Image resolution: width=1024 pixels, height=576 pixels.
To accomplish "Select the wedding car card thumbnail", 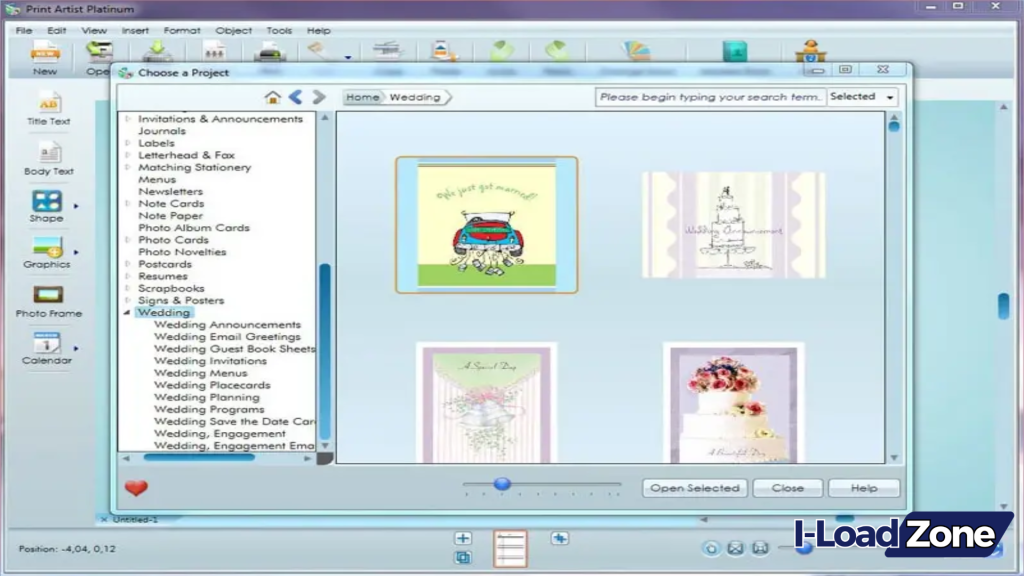I will 486,224.
